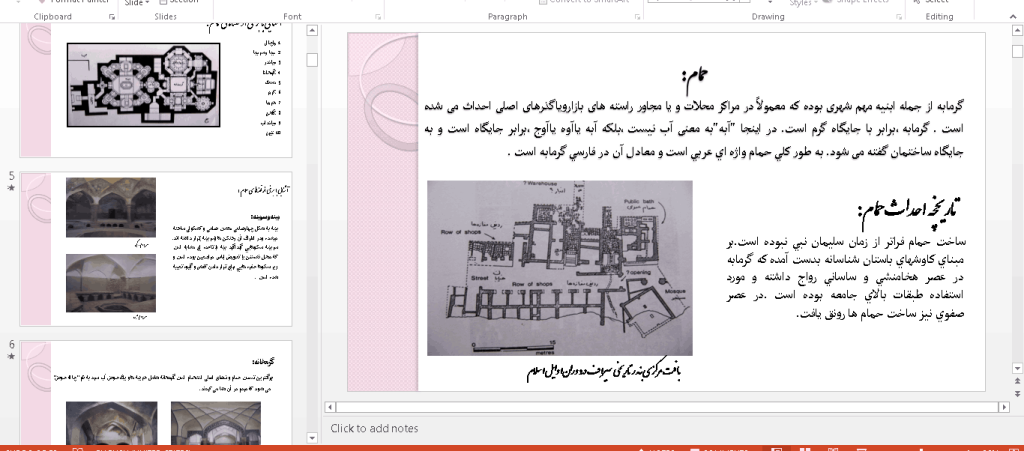The height and width of the screenshot is (451, 1024).
Task: Go to the next slide using double-down arrow
Action: tap(1016, 393)
